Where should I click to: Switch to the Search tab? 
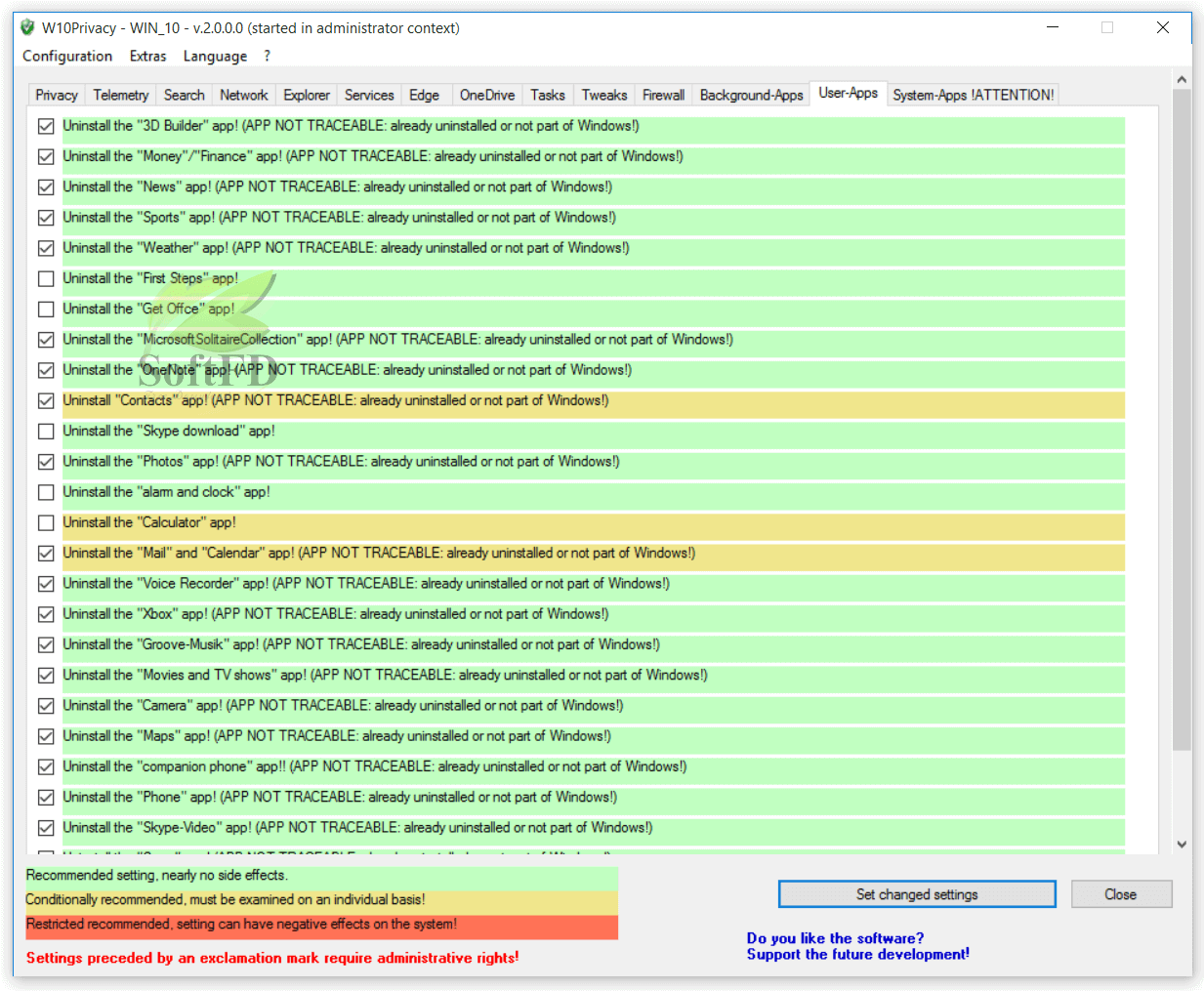[x=184, y=95]
